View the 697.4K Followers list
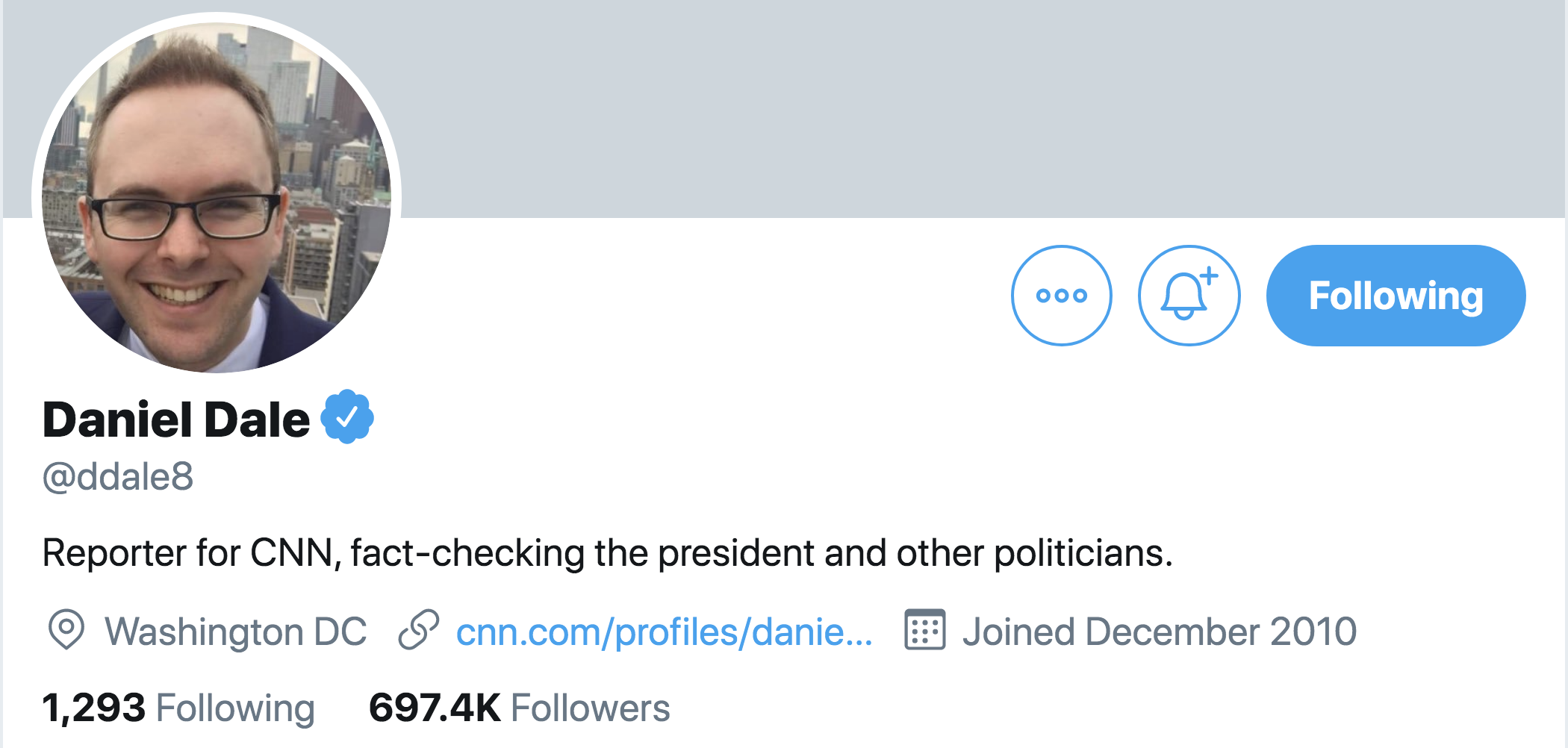This screenshot has height=748, width=1568. coord(519,706)
